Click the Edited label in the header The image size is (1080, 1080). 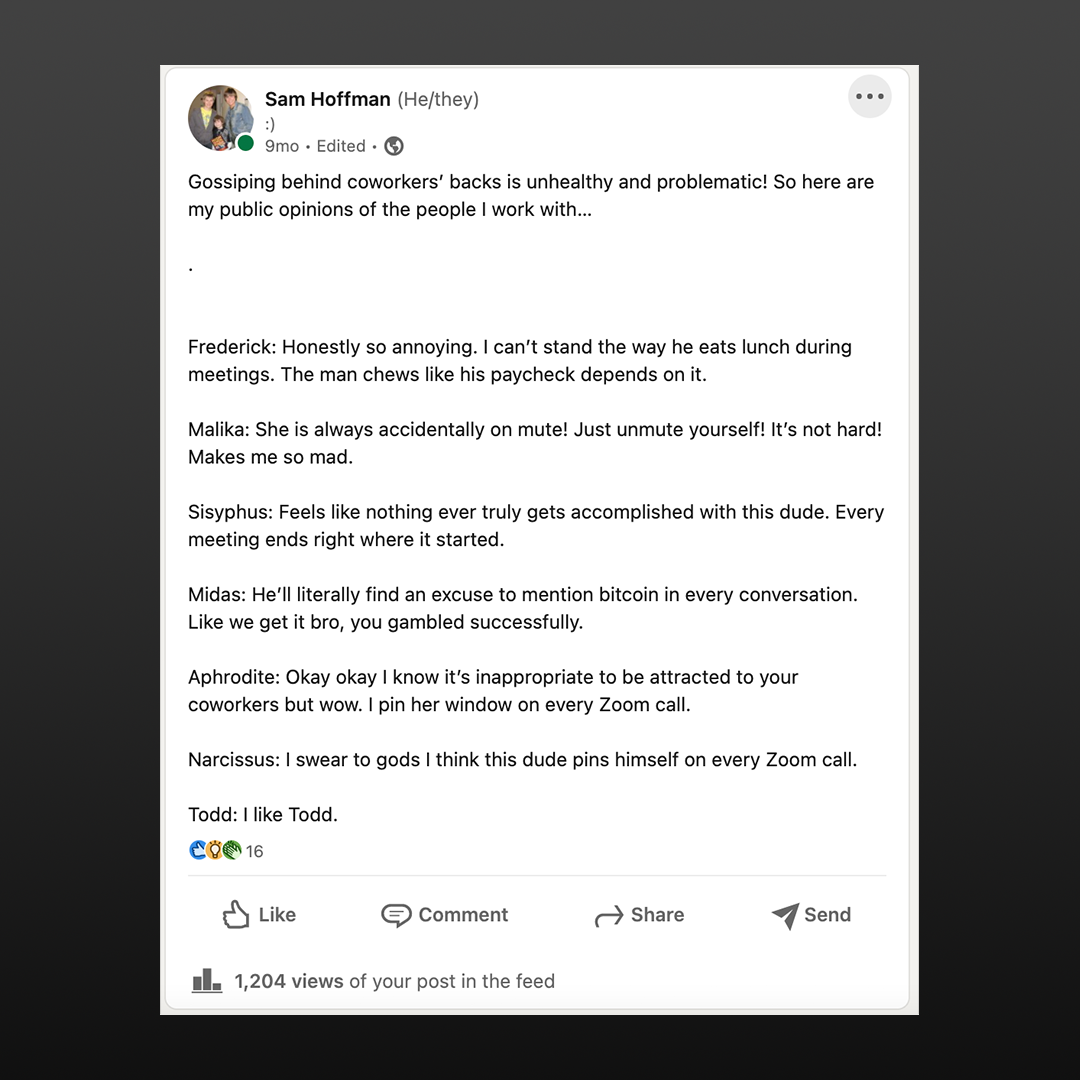pos(341,146)
